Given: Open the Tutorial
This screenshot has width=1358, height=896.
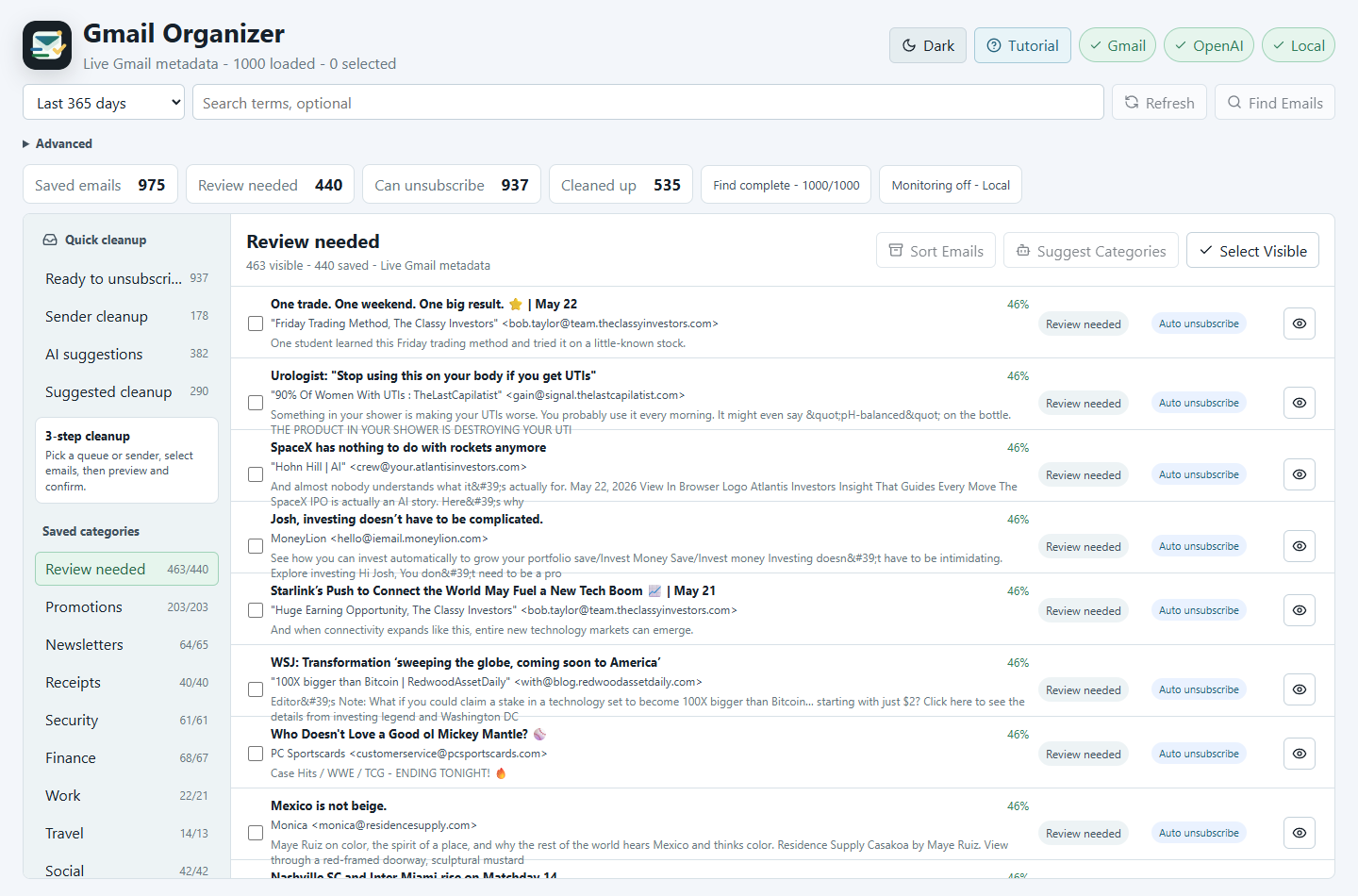Looking at the screenshot, I should point(1022,45).
